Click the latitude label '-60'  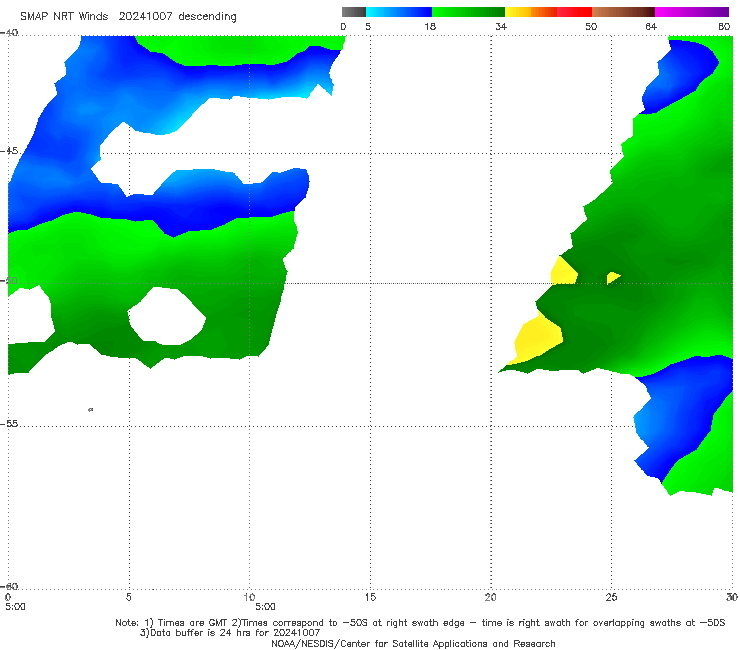pos(9,586)
